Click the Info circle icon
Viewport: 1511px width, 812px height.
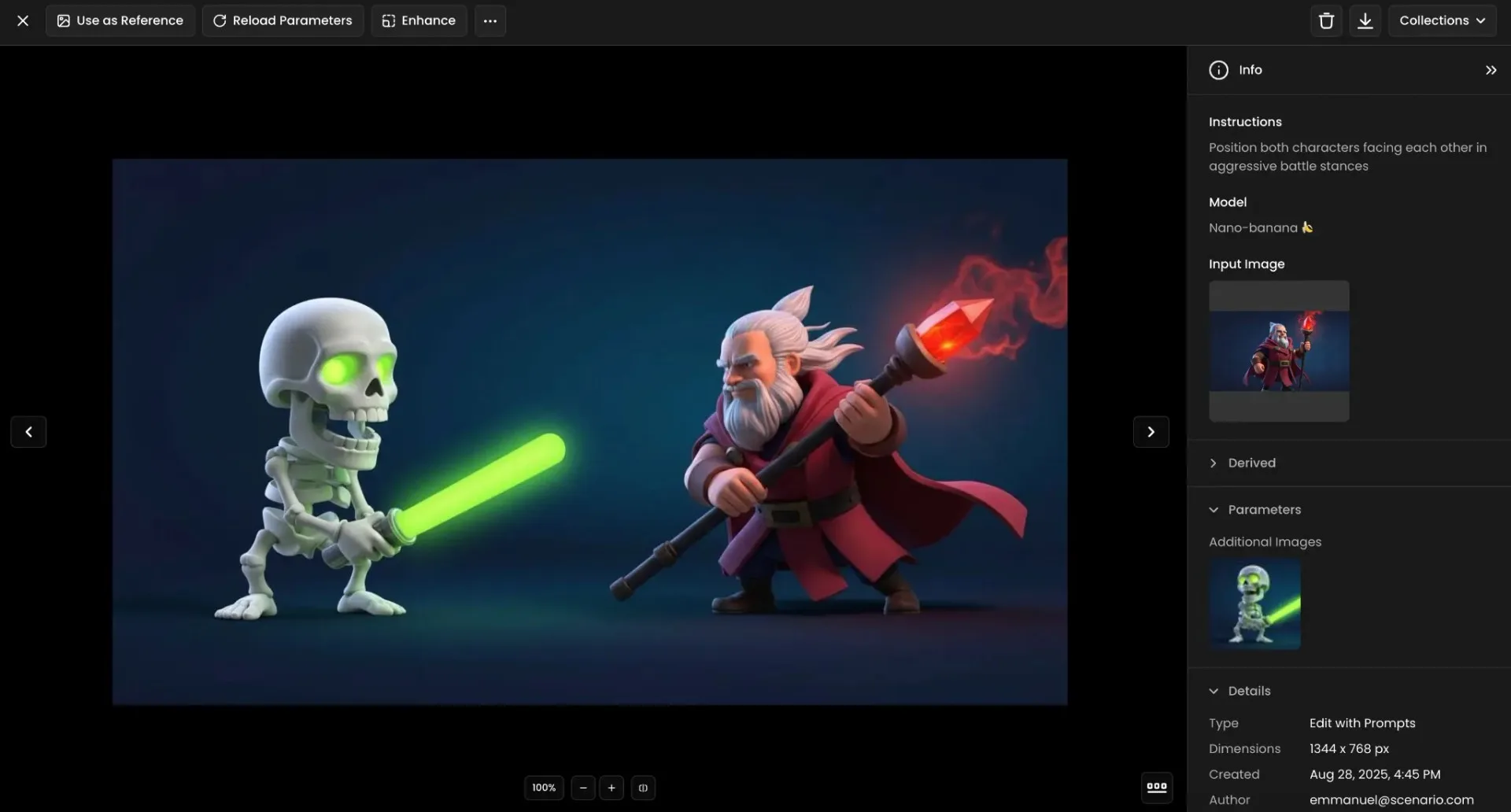(x=1217, y=69)
